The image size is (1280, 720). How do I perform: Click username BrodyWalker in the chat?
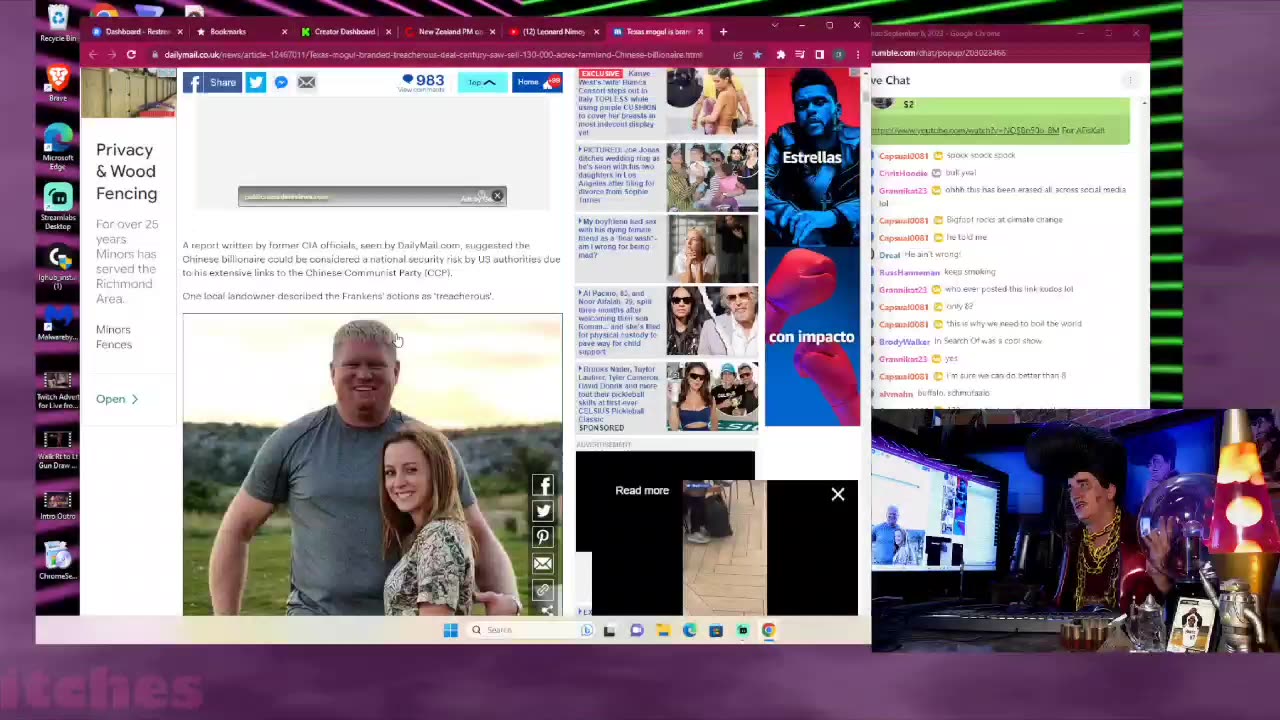point(904,341)
